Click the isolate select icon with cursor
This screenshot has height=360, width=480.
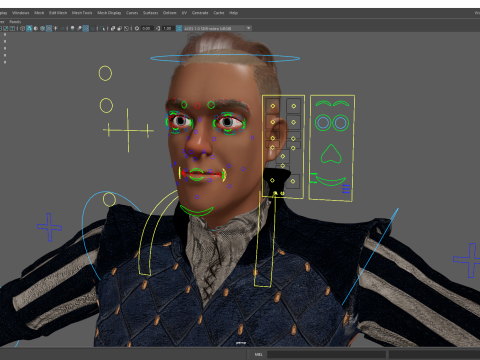[x=103, y=29]
